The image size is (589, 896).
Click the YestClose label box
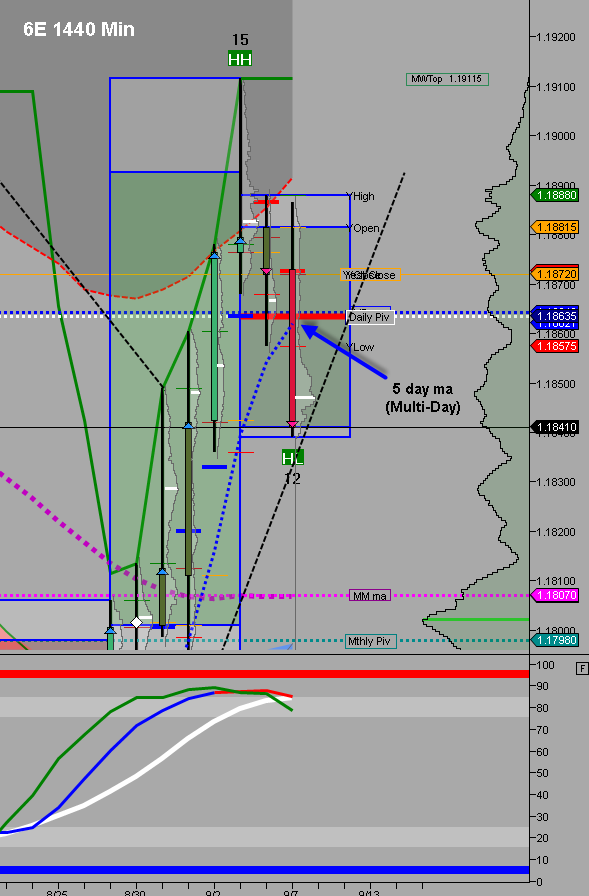[370, 275]
